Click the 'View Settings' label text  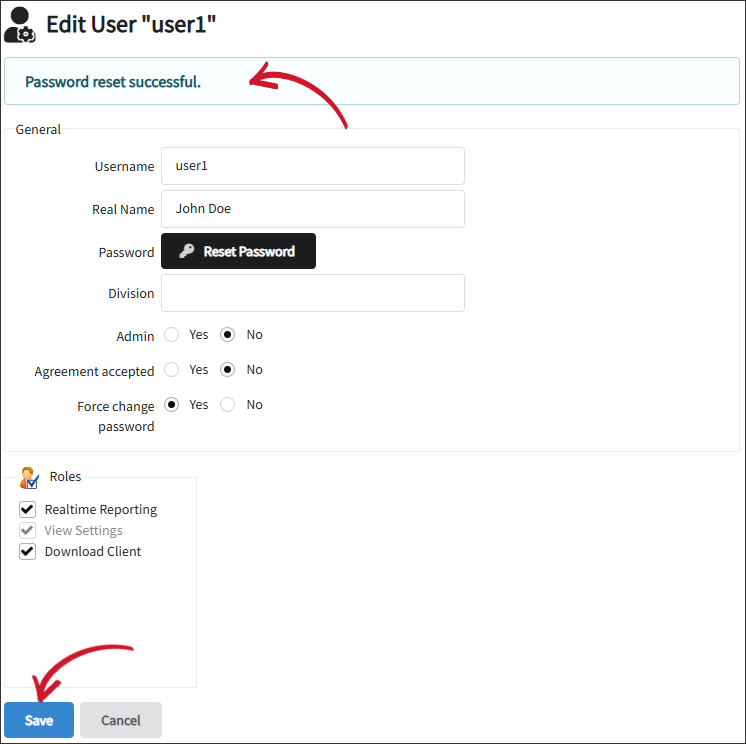point(83,530)
